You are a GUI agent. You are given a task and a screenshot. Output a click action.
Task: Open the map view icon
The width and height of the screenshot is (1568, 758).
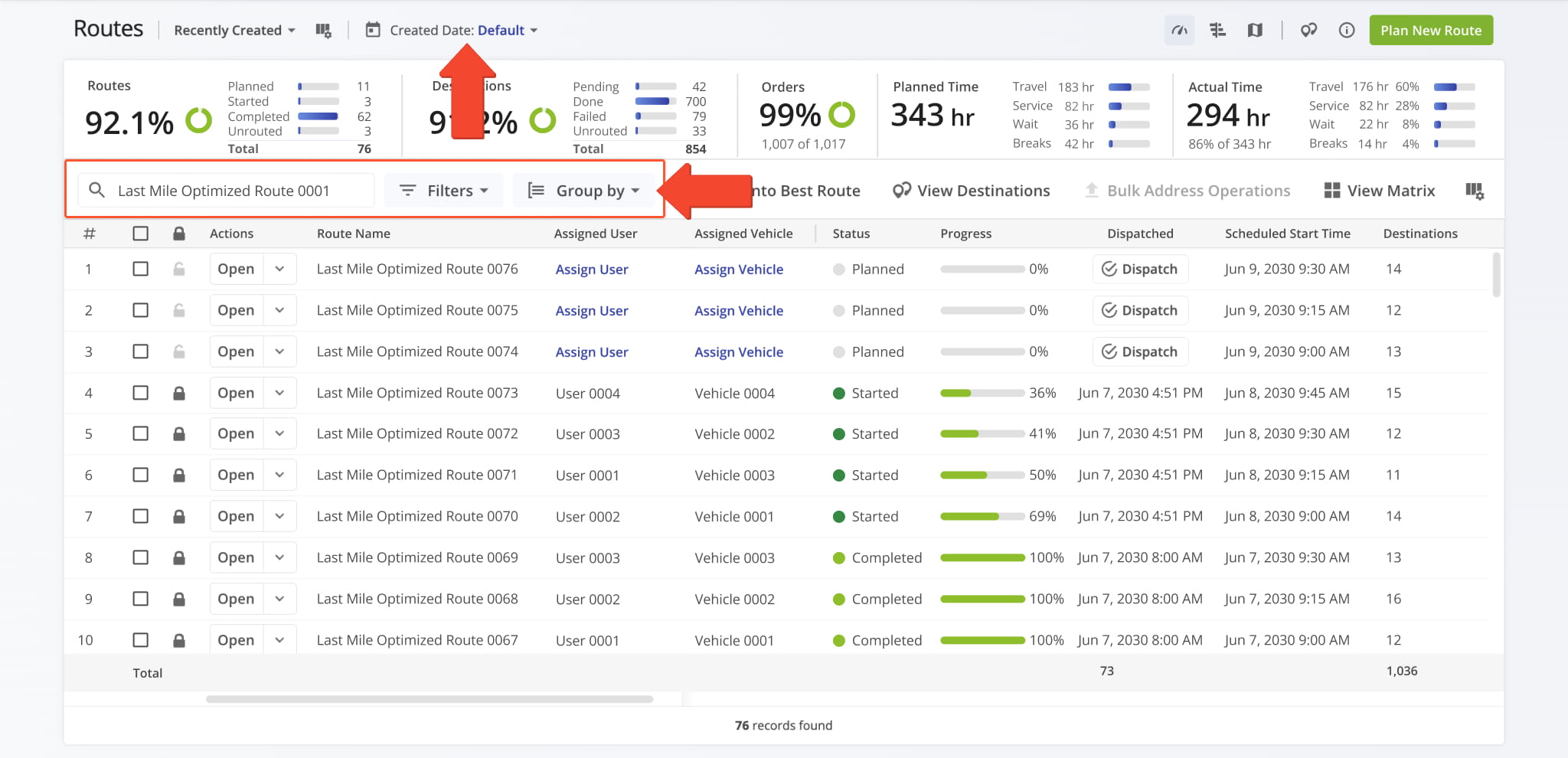(x=1255, y=31)
